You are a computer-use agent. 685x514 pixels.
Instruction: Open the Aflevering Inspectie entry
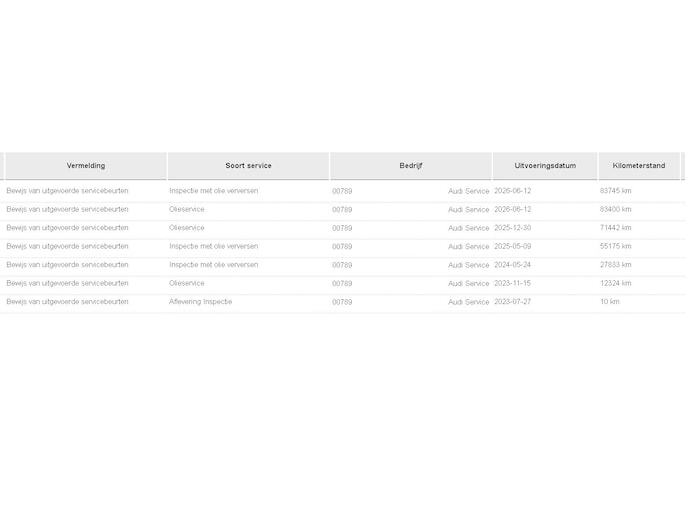point(342,302)
